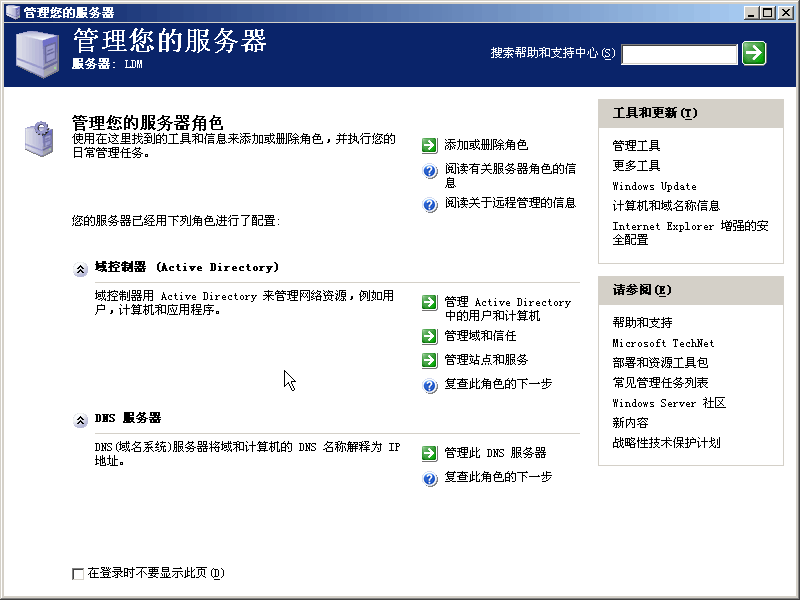Open 阅读有关服务器角色的信息 link
This screenshot has height=600, width=800.
pyautogui.click(x=510, y=176)
